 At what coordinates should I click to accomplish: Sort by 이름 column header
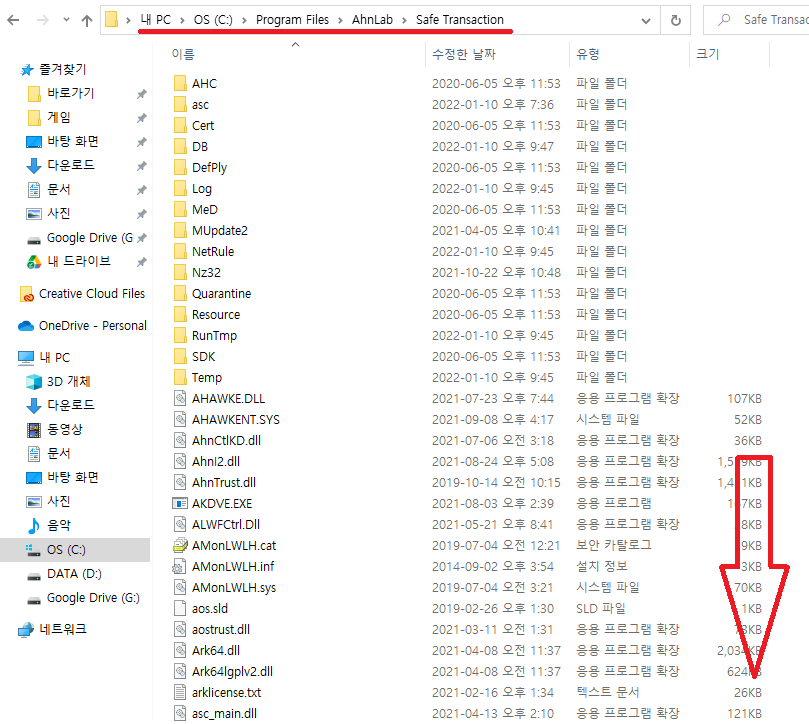183,54
